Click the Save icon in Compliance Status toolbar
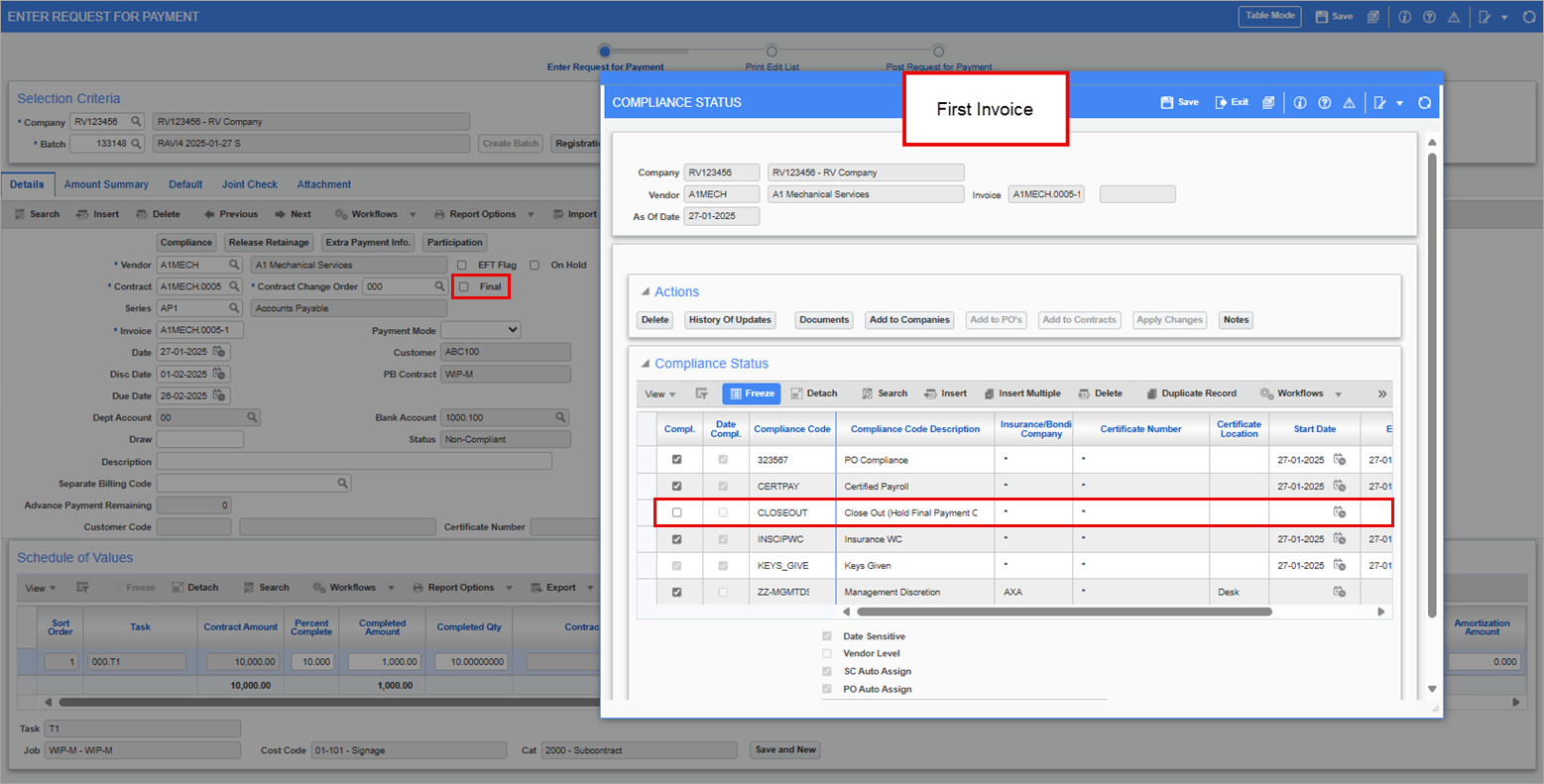Screen dimensions: 1544x784 (1179, 102)
